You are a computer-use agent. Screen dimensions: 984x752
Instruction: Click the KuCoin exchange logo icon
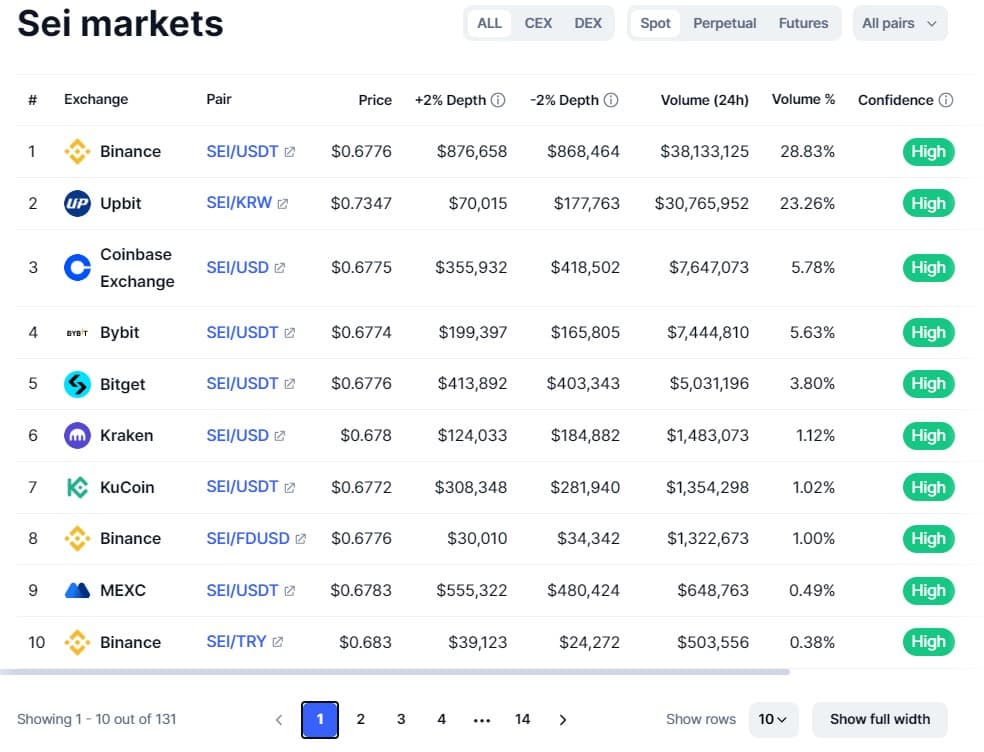pos(77,487)
